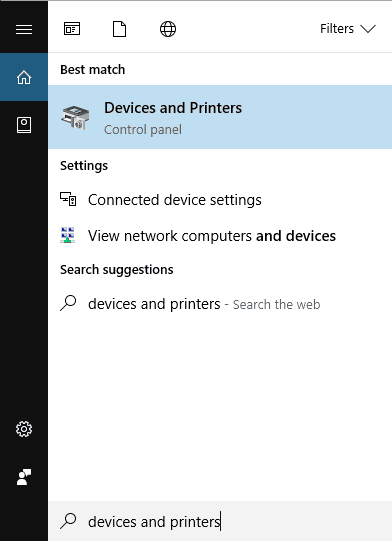Open the Settings gear icon
This screenshot has width=392, height=541.
click(24, 429)
